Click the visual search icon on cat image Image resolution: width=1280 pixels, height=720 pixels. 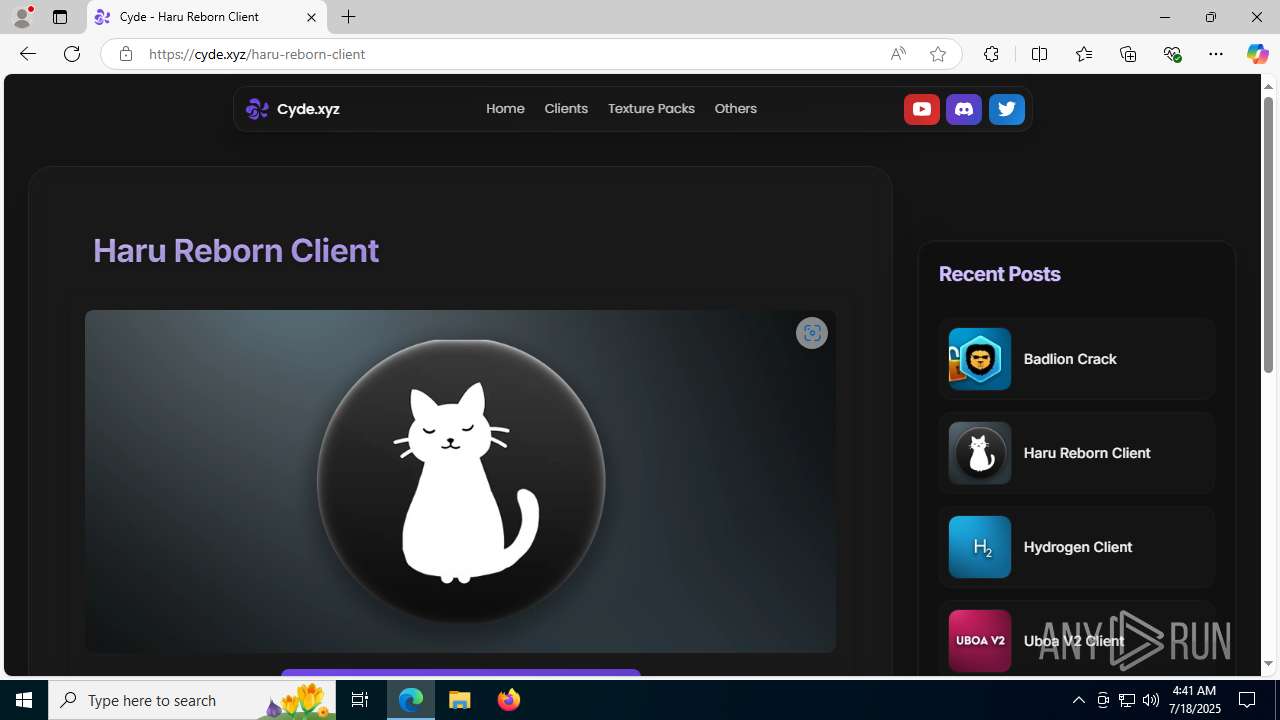pyautogui.click(x=812, y=333)
